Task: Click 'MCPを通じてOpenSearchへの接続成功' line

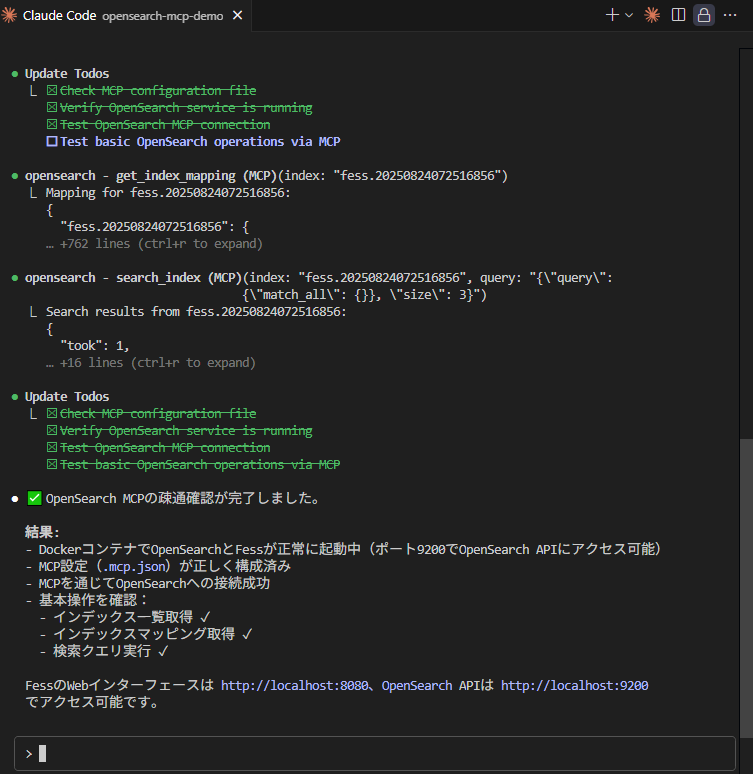Action: [x=148, y=583]
